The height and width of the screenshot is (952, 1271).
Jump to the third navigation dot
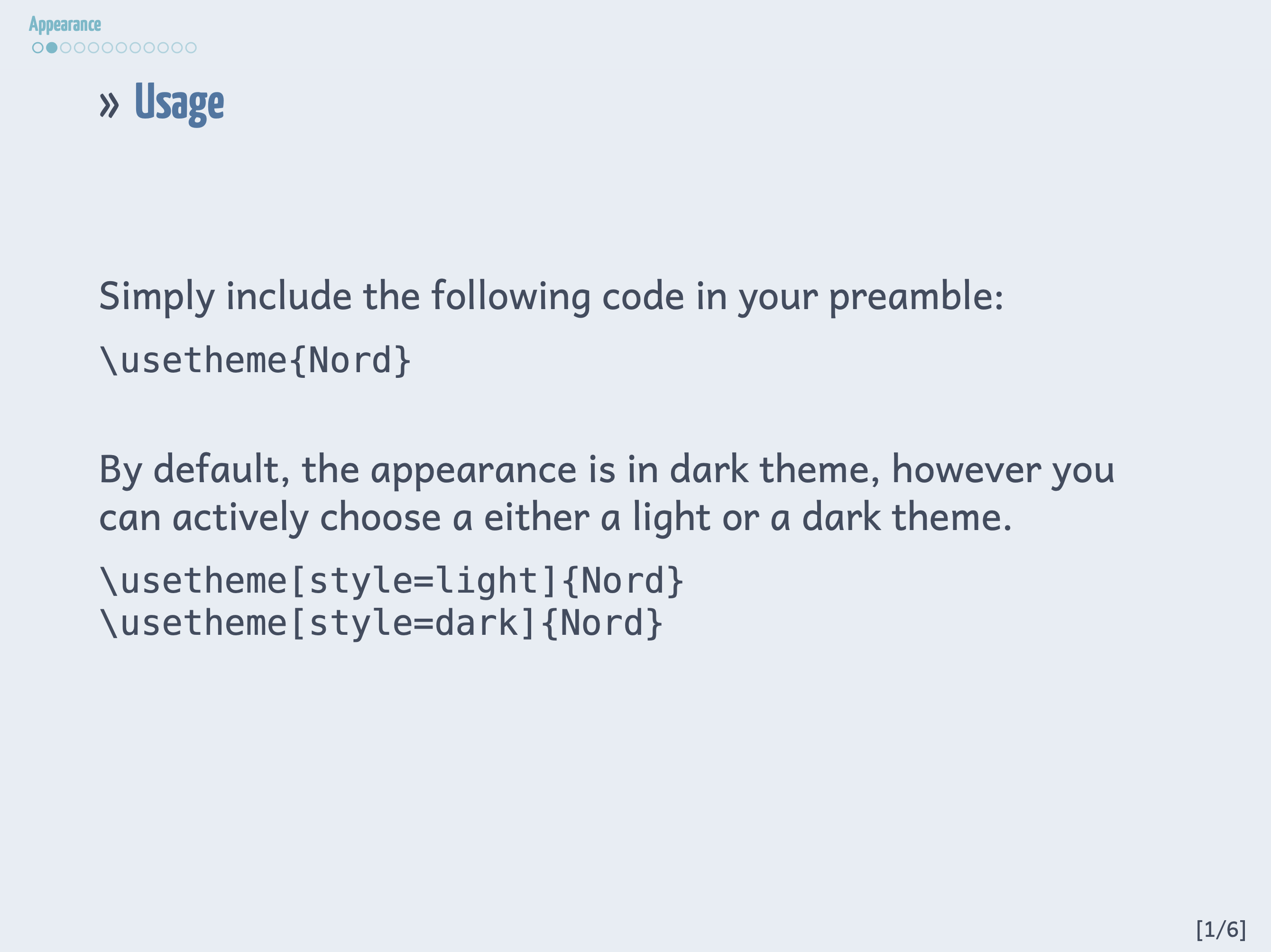pos(65,48)
